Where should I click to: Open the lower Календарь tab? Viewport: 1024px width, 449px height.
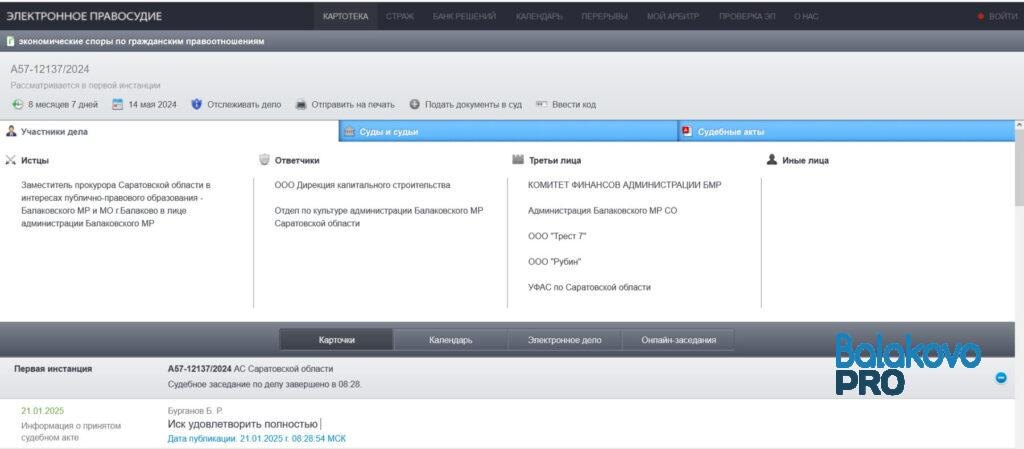pyautogui.click(x=451, y=340)
